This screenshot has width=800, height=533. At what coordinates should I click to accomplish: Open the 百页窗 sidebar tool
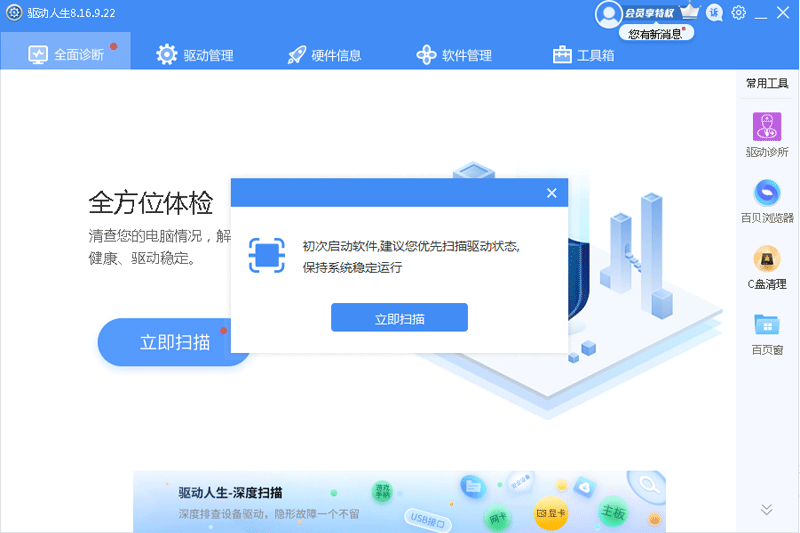767,326
